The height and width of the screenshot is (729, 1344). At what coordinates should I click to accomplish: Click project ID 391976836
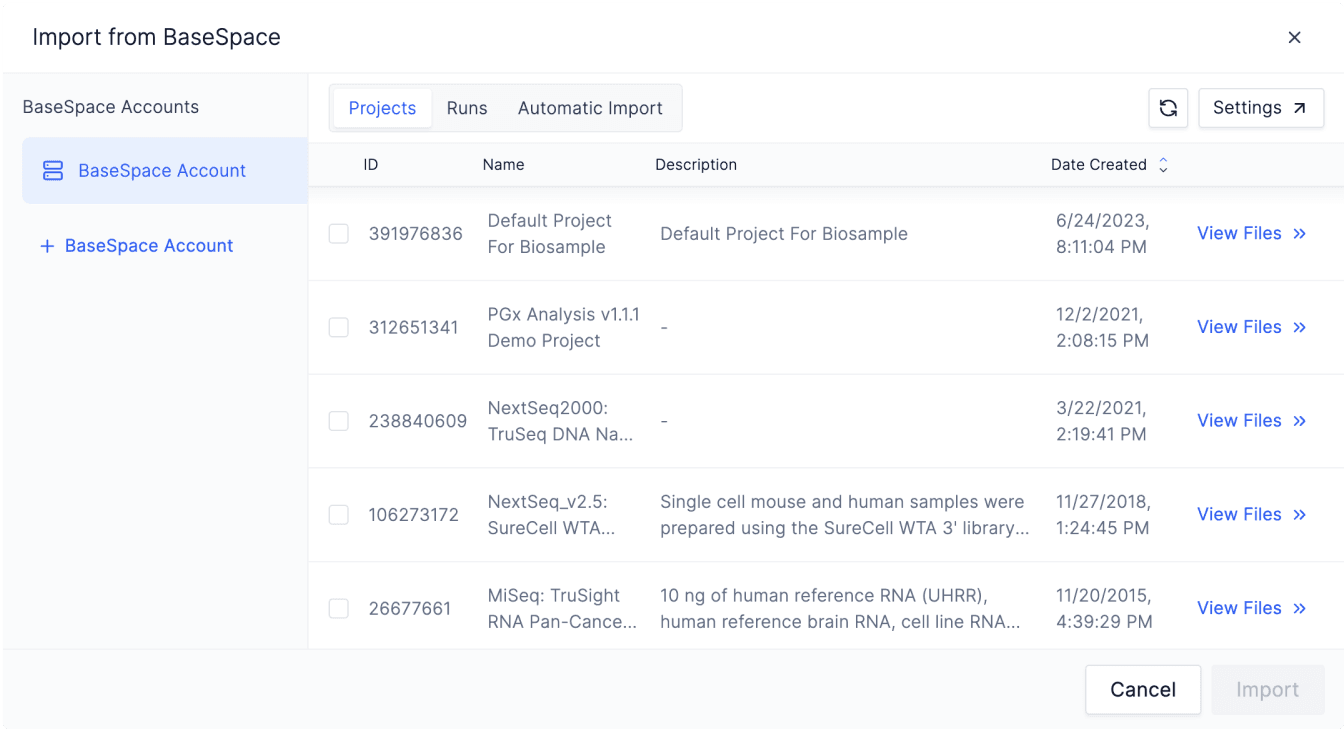(x=415, y=234)
